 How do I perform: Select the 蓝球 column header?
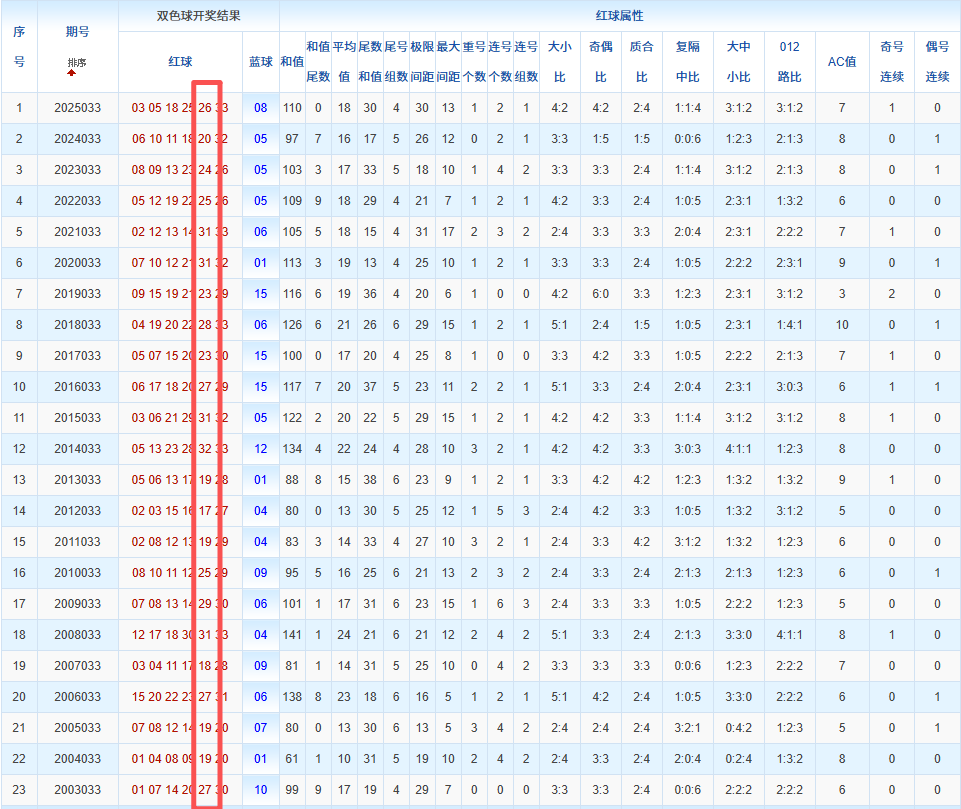click(260, 62)
